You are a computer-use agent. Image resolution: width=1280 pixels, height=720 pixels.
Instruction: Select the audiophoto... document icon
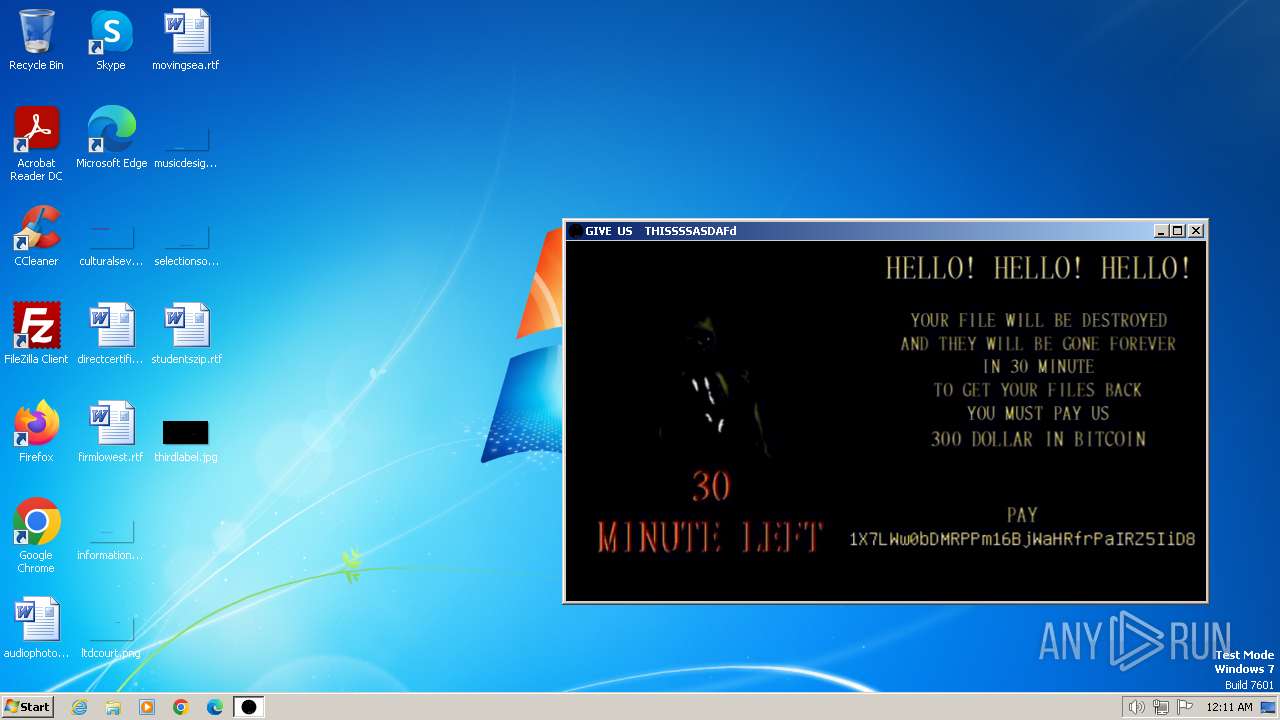coord(36,628)
